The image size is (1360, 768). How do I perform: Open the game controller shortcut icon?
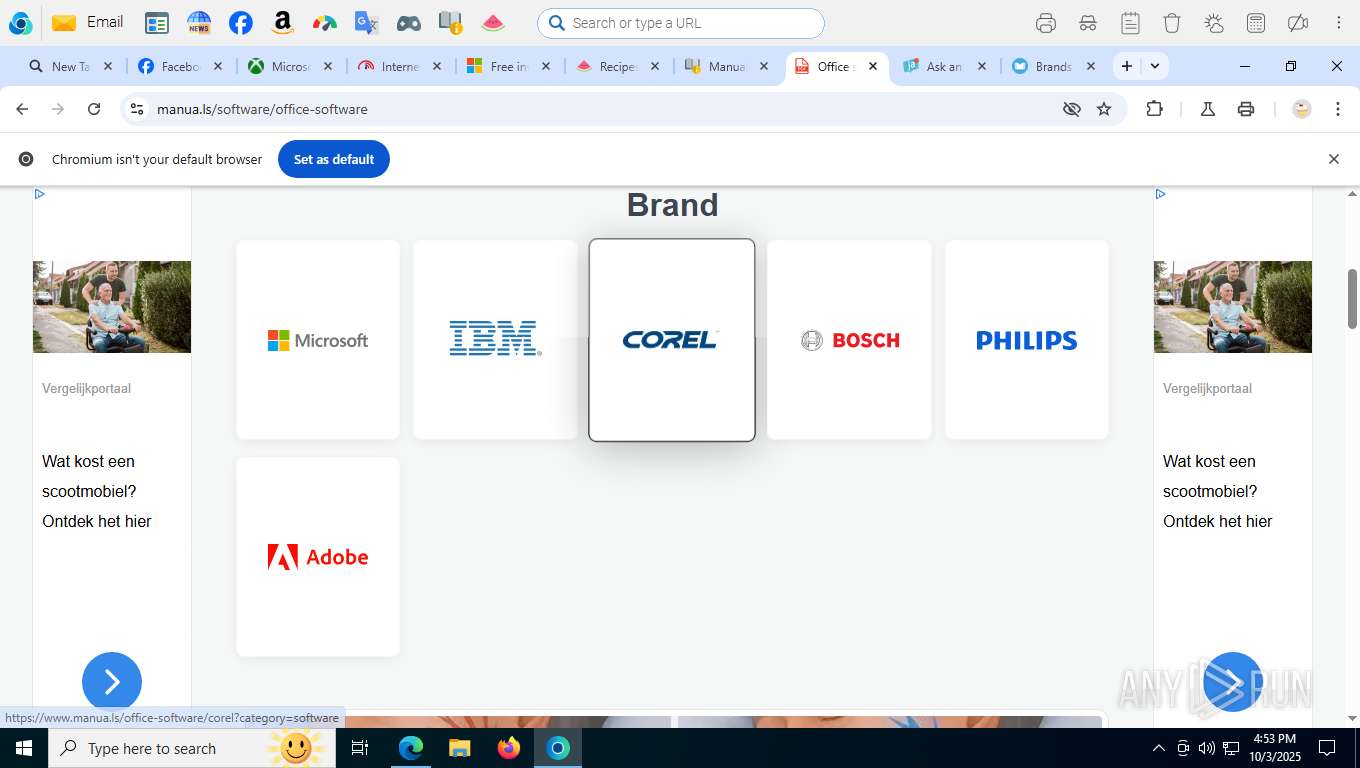[x=408, y=23]
